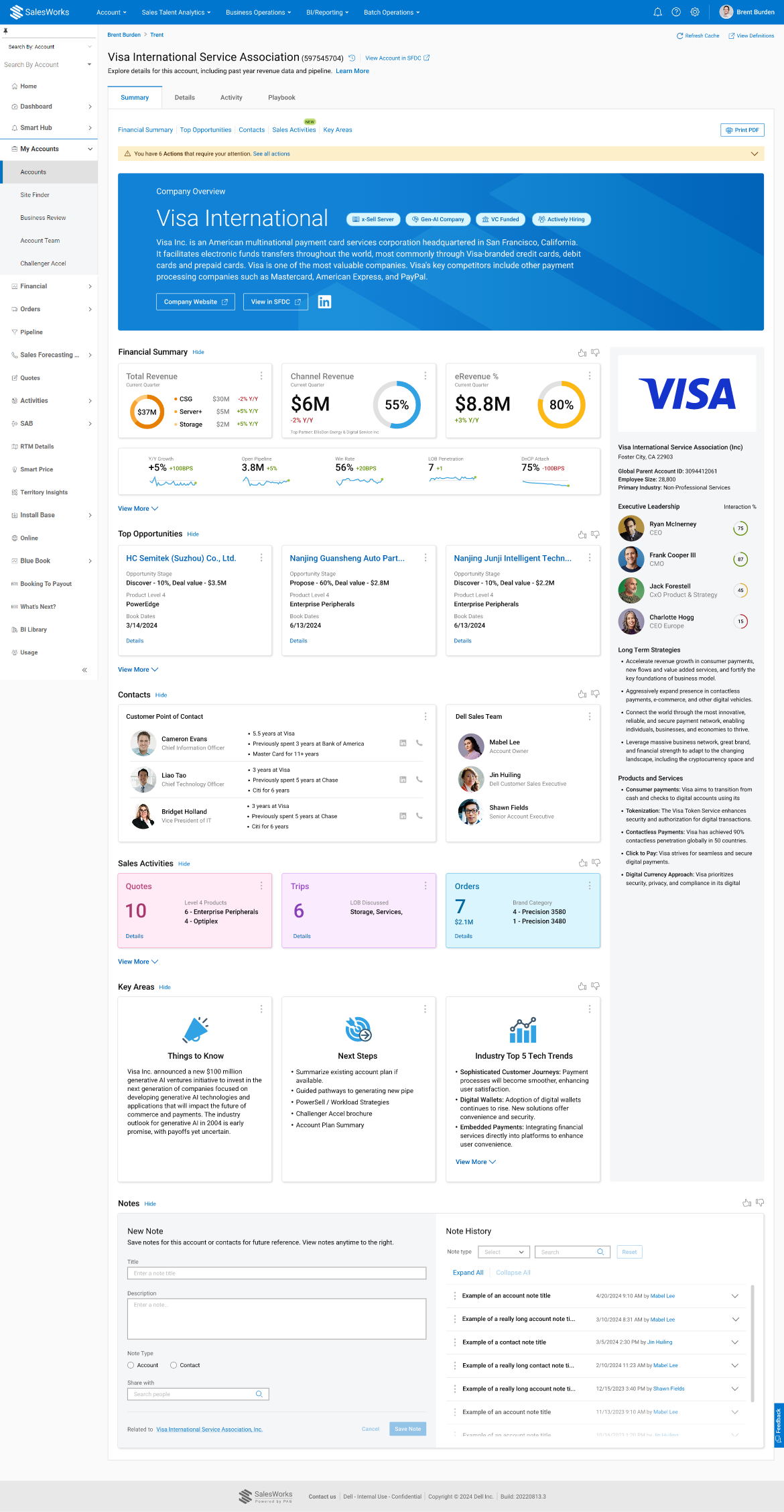
Task: Switch to the Playbook tab
Action: pos(281,98)
